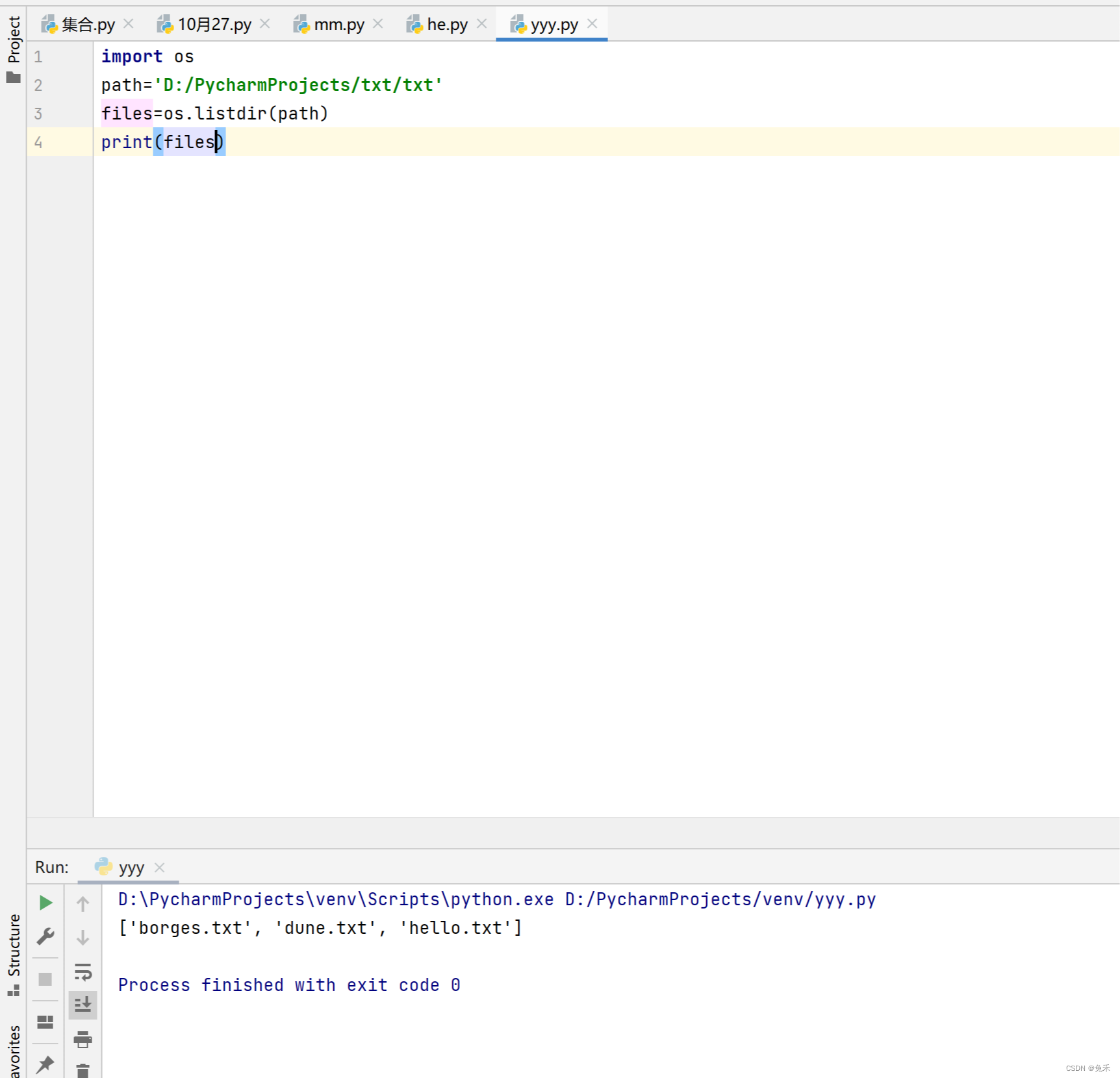Click line number 2 in the gutter
This screenshot has height=1078, width=1120.
point(38,86)
